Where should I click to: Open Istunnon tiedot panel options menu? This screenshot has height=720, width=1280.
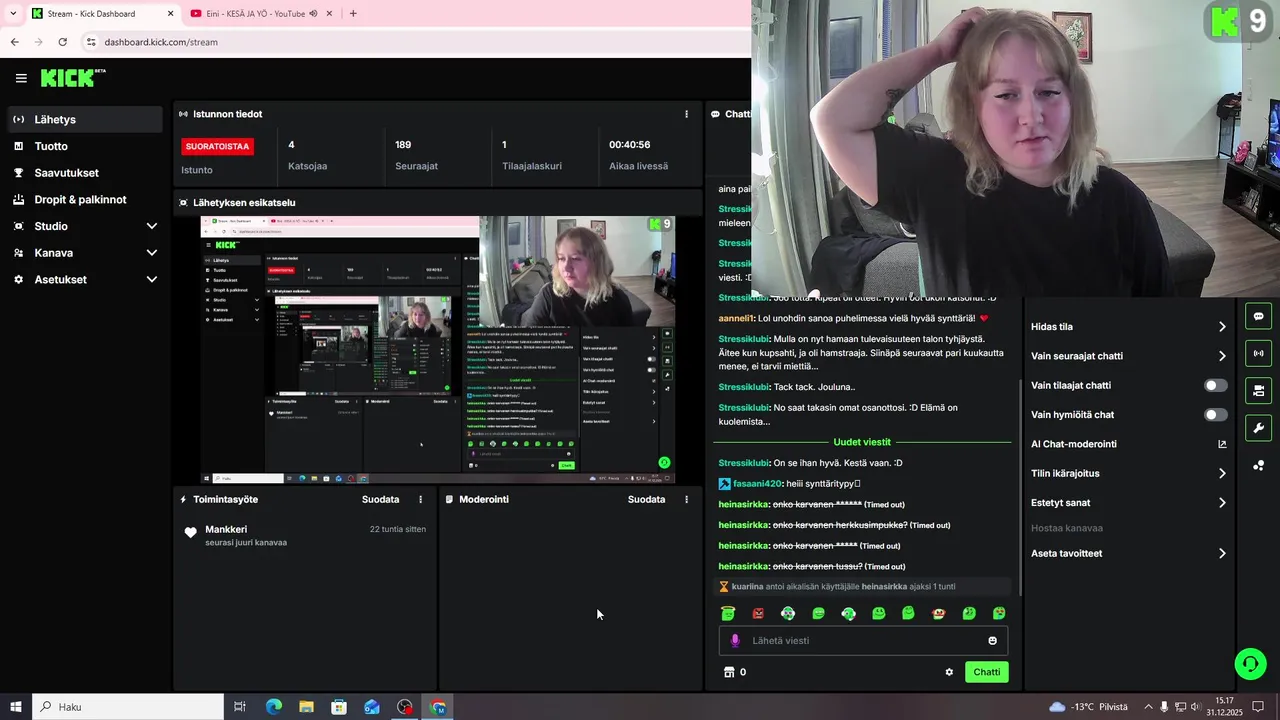click(686, 114)
